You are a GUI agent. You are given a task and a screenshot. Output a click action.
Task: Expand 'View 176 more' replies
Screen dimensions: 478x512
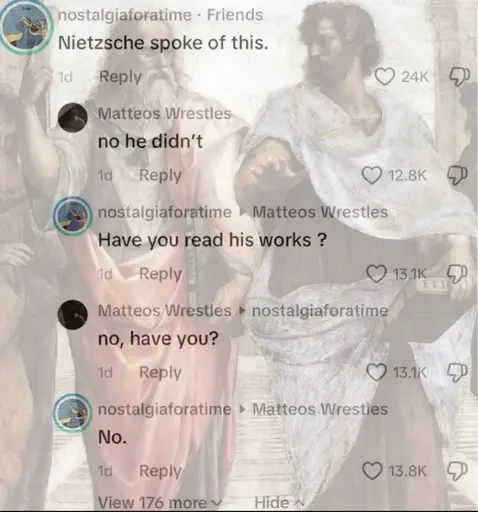(x=160, y=502)
